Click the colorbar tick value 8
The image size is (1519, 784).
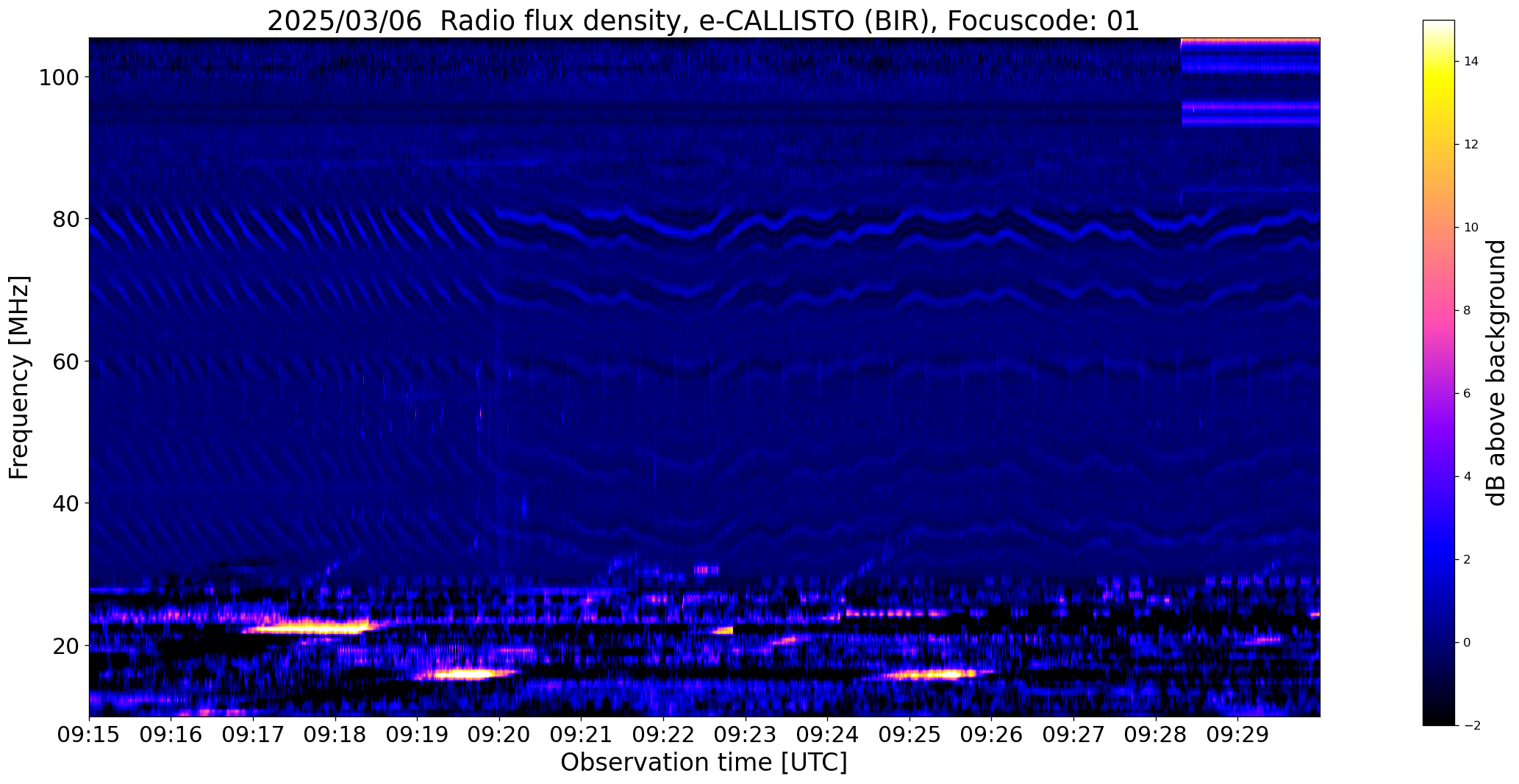click(1467, 311)
